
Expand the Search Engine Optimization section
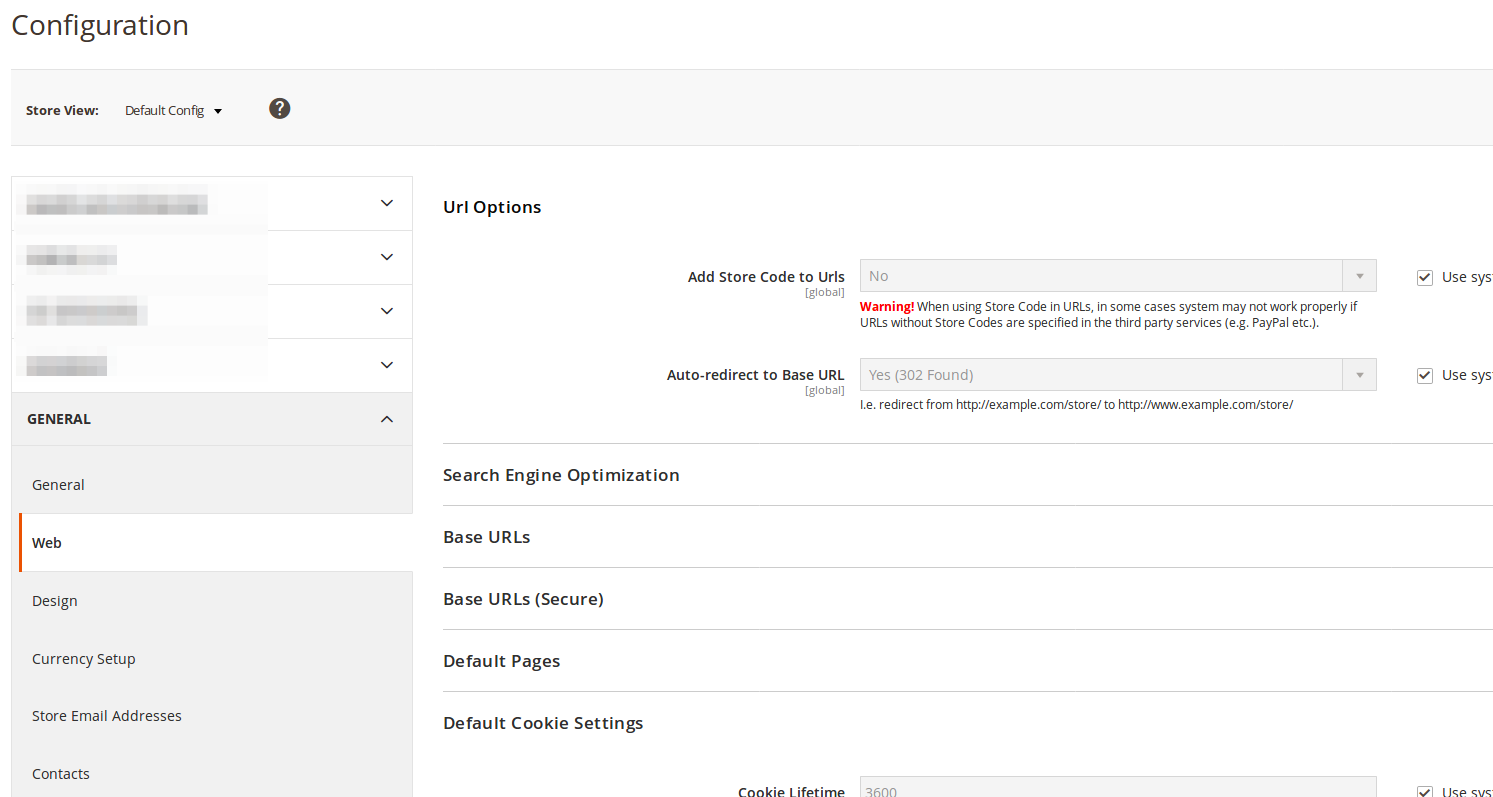pos(561,475)
